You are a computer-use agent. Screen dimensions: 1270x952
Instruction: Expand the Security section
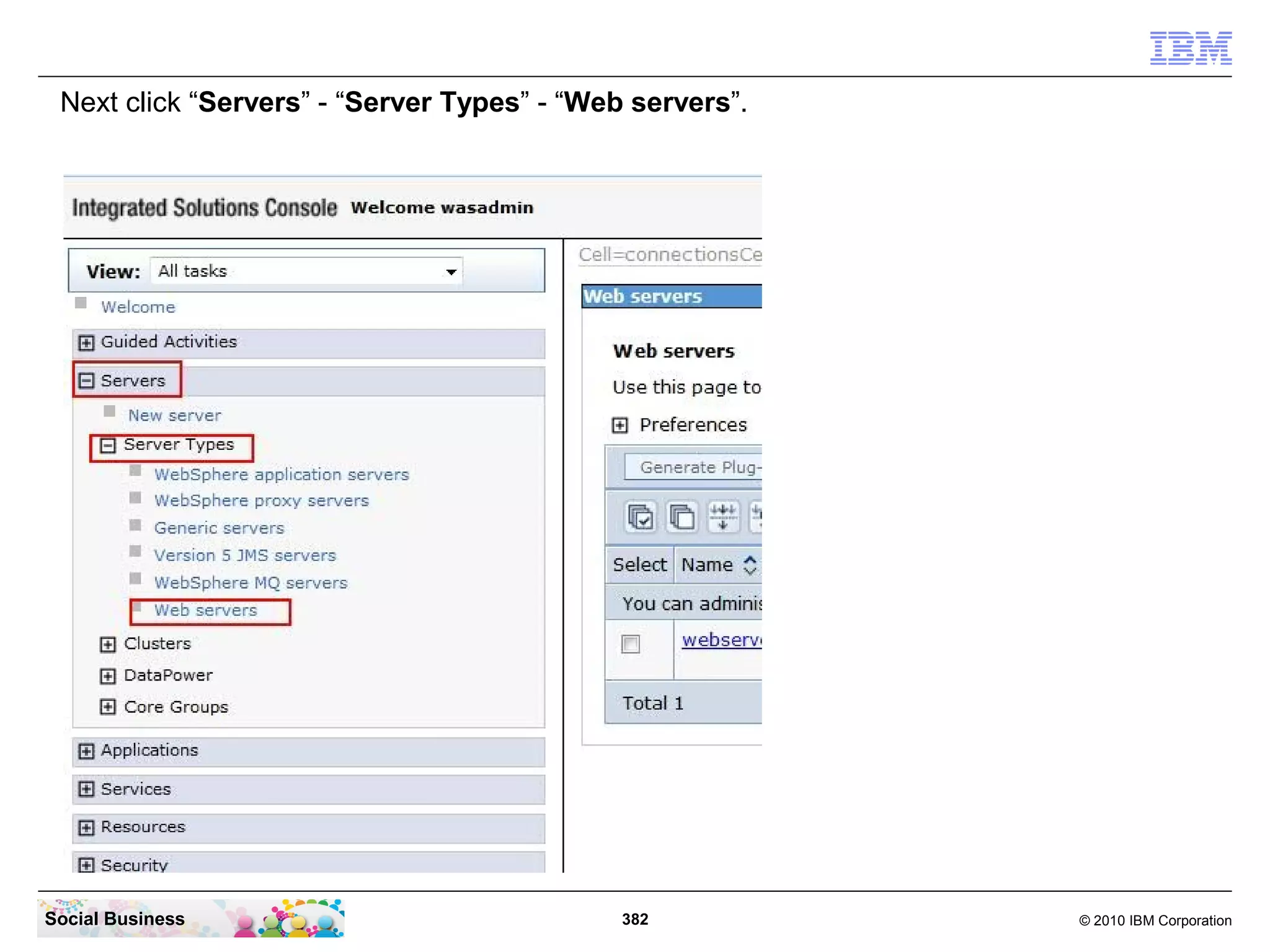pyautogui.click(x=86, y=865)
